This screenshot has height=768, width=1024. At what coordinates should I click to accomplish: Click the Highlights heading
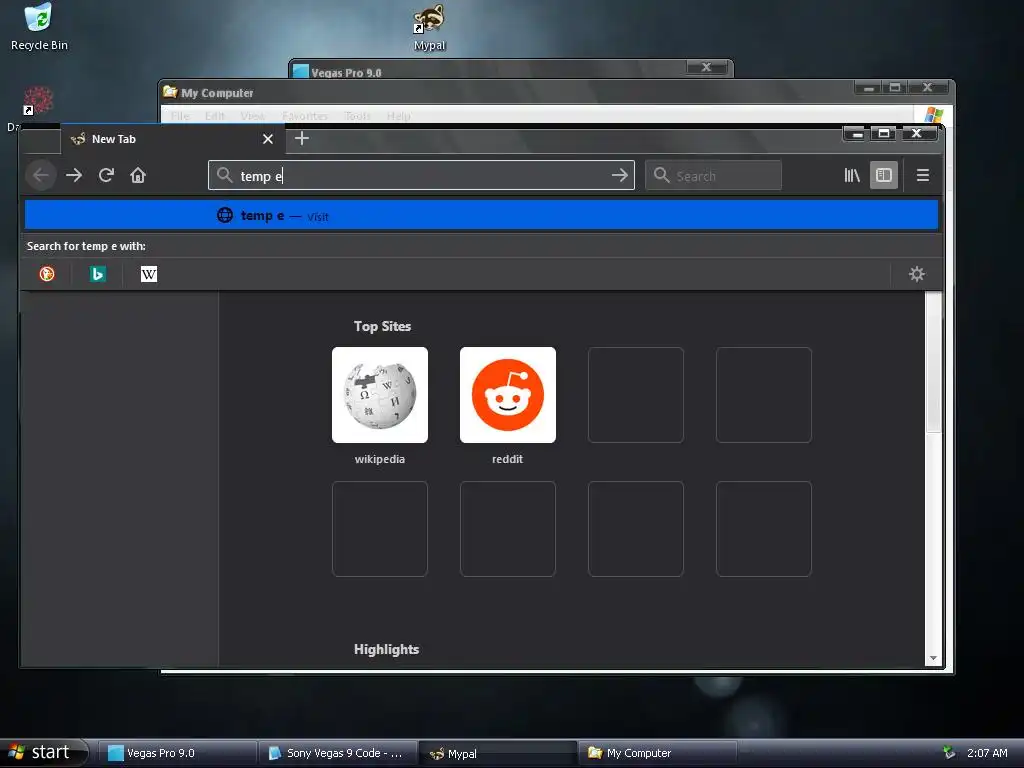[x=386, y=649]
